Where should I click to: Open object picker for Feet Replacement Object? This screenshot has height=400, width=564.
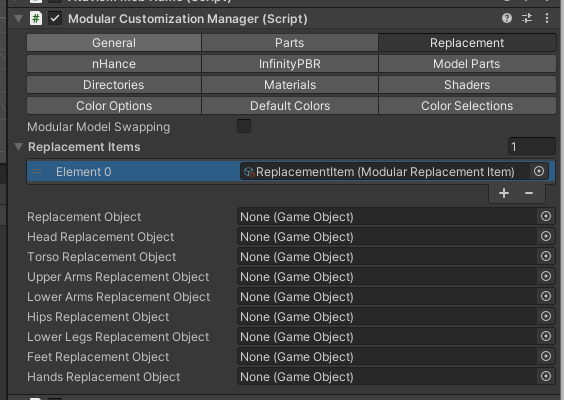(x=546, y=356)
